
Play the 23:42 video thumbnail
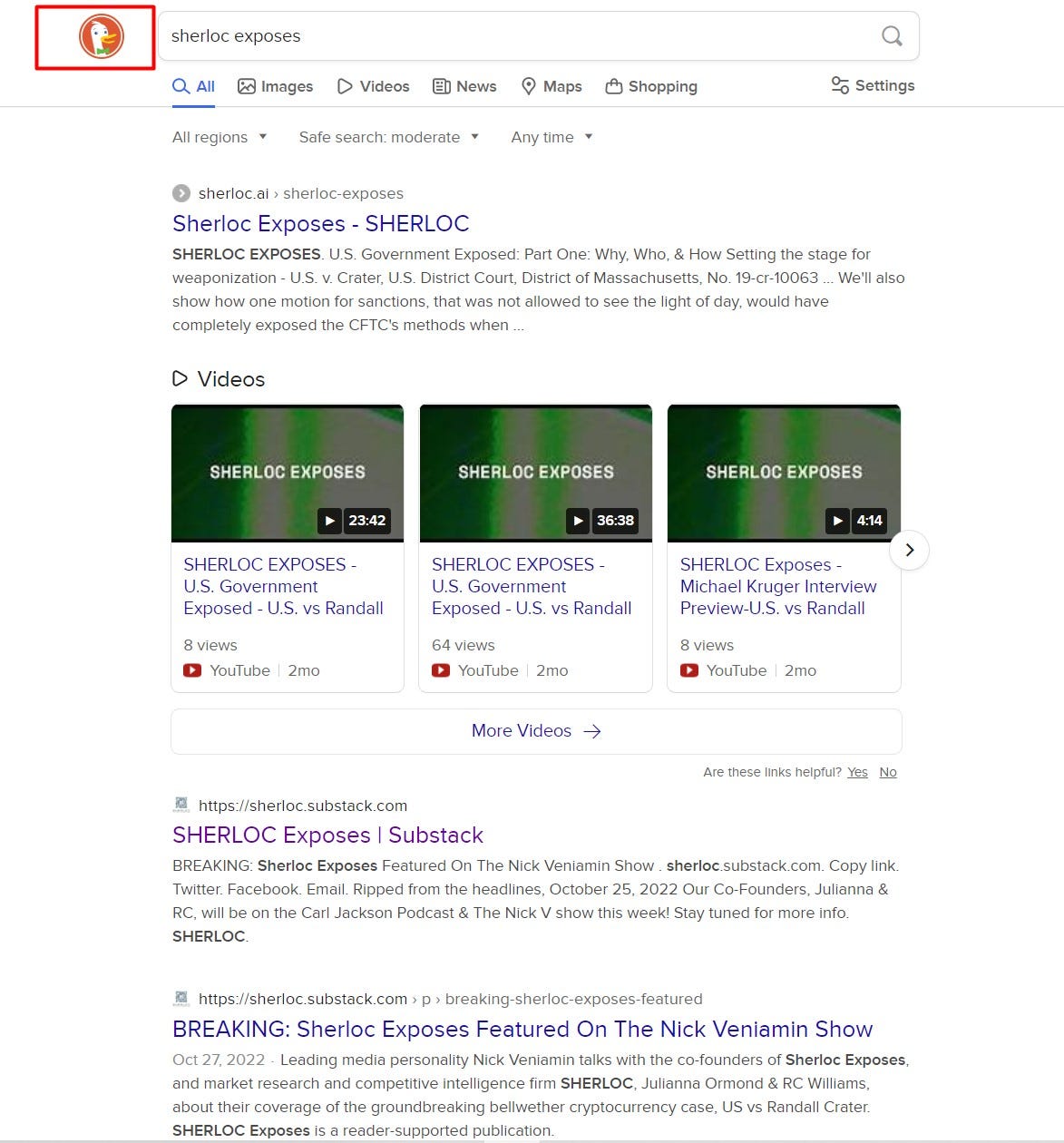(x=288, y=473)
